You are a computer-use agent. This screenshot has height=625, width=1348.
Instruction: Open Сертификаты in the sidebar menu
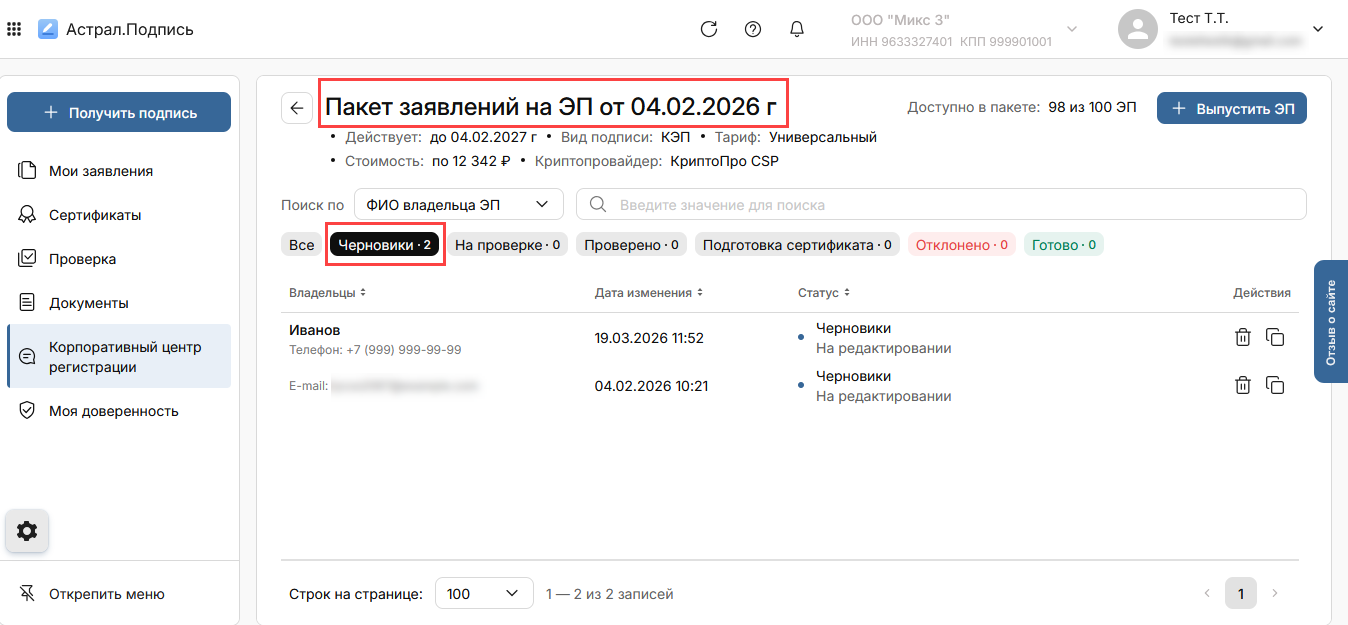coord(95,215)
